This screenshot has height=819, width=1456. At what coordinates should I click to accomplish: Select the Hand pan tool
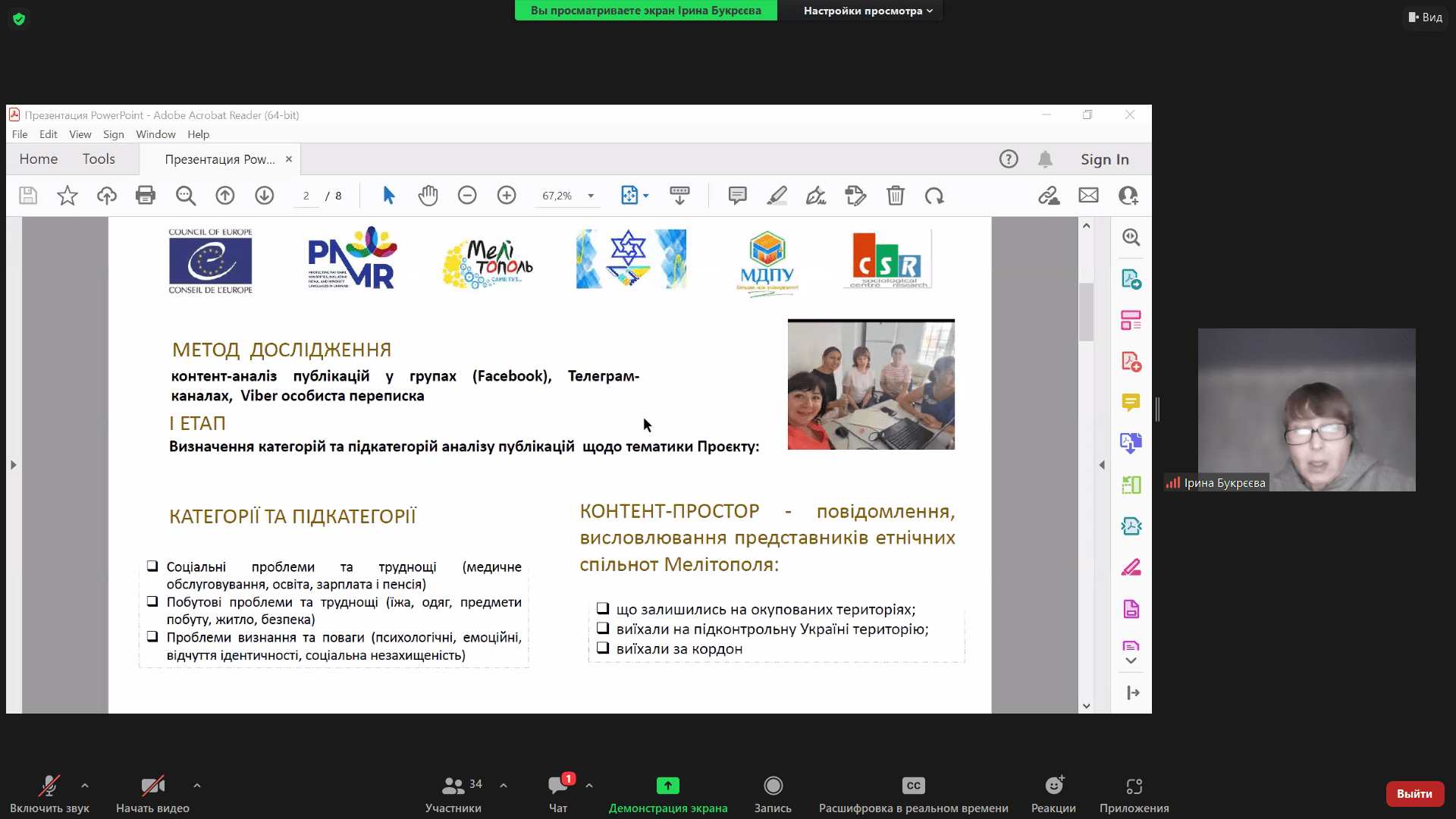pos(428,196)
